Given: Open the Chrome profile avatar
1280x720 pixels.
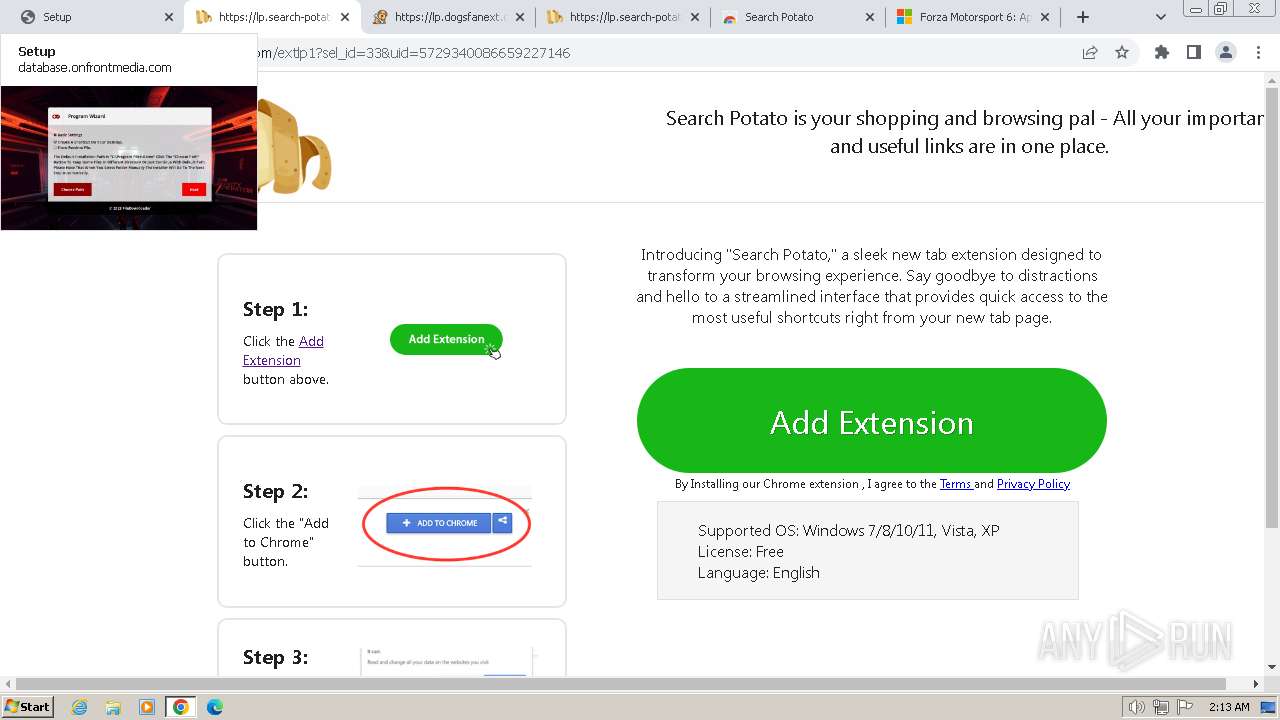Looking at the screenshot, I should tap(1225, 53).
